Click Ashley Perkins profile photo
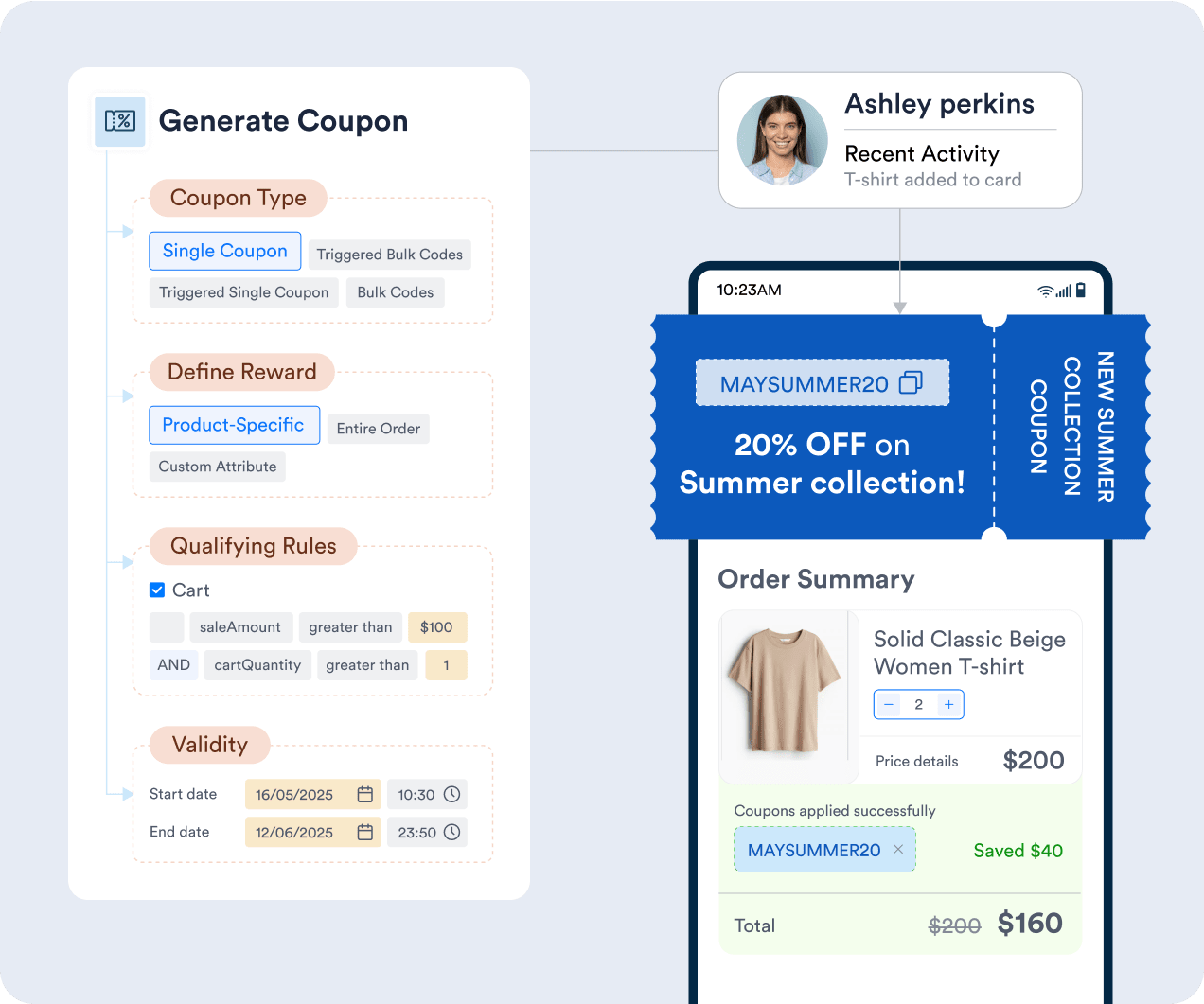The width and height of the screenshot is (1204, 1004). click(x=782, y=140)
